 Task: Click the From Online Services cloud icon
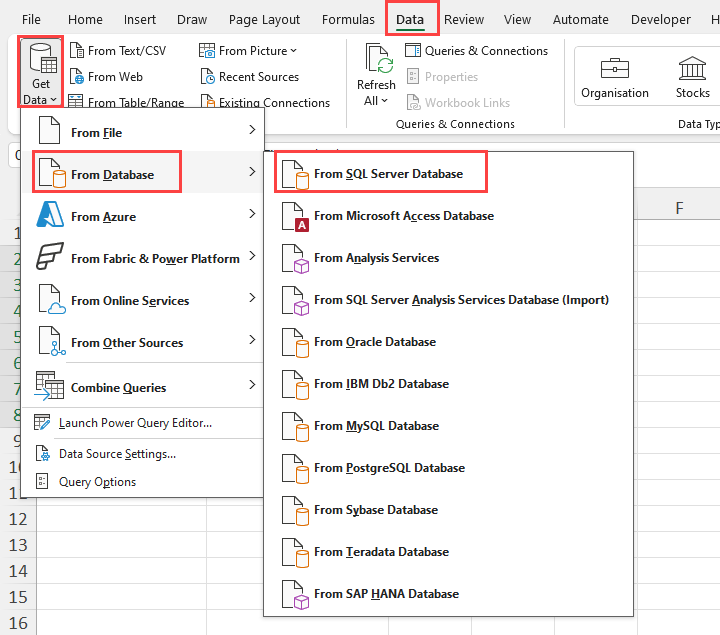51,299
